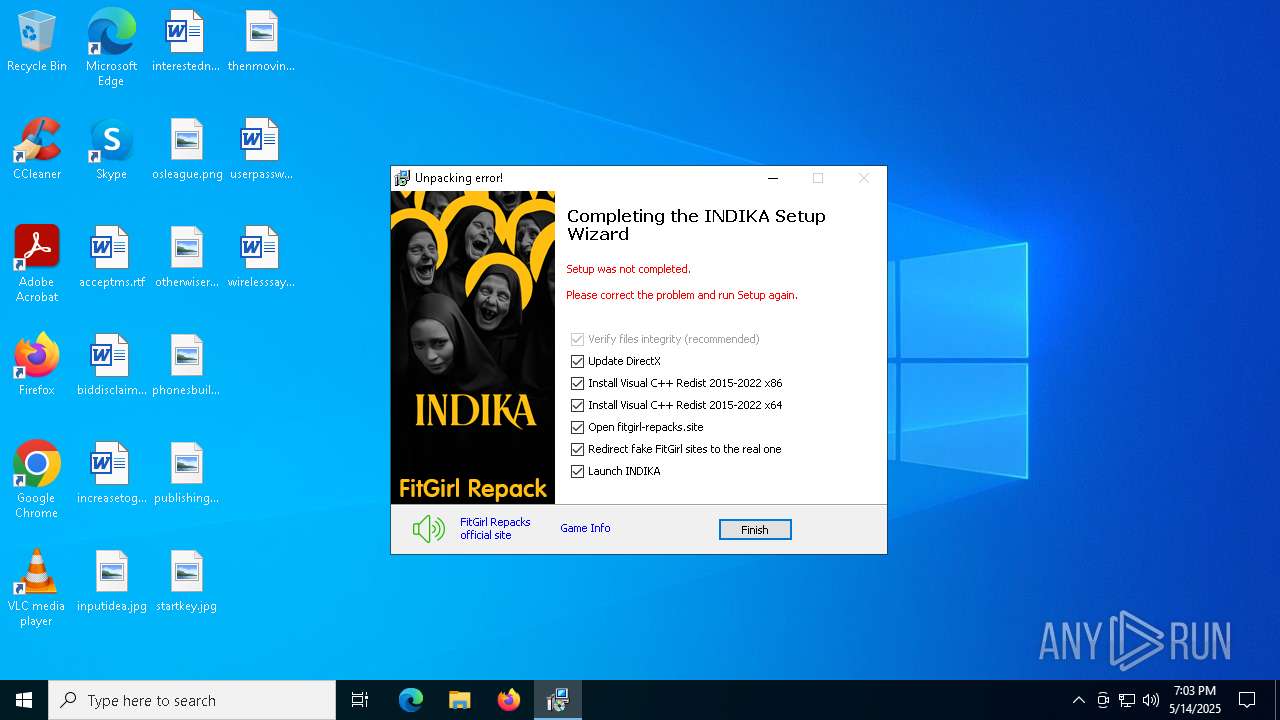Image resolution: width=1280 pixels, height=720 pixels.
Task: Minimize the setup wizard window
Action: tap(772, 178)
